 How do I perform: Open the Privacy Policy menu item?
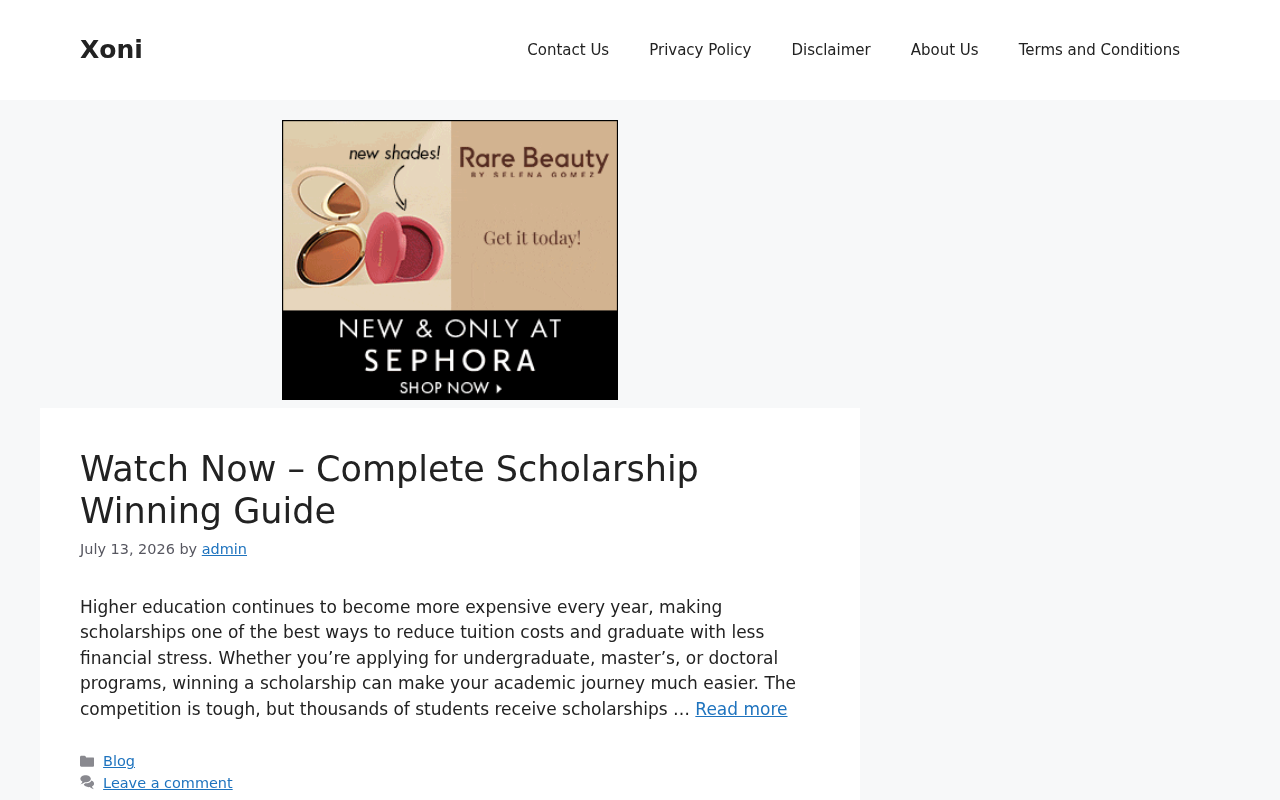pos(700,50)
